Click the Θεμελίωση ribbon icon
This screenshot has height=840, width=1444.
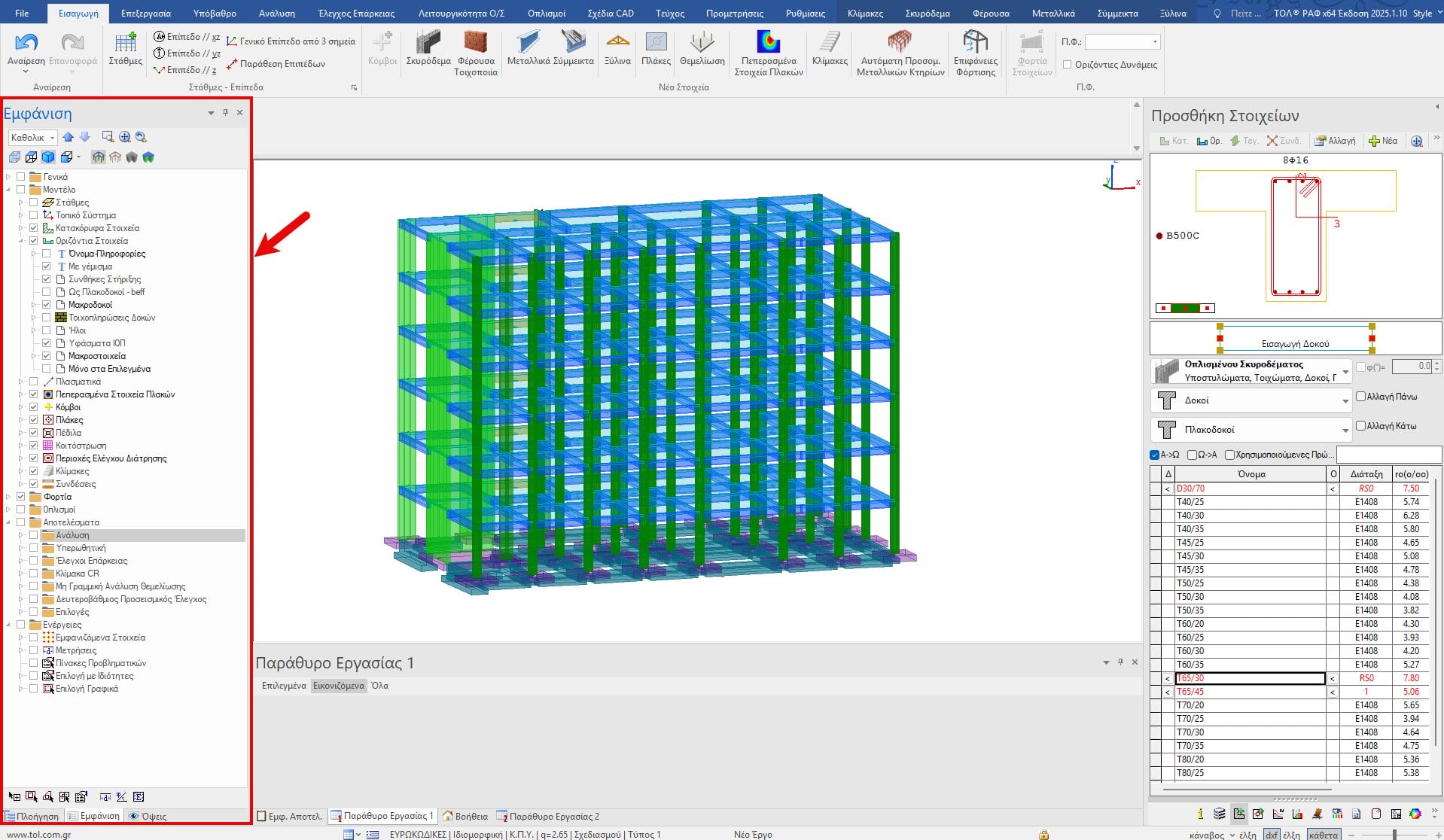tap(702, 43)
